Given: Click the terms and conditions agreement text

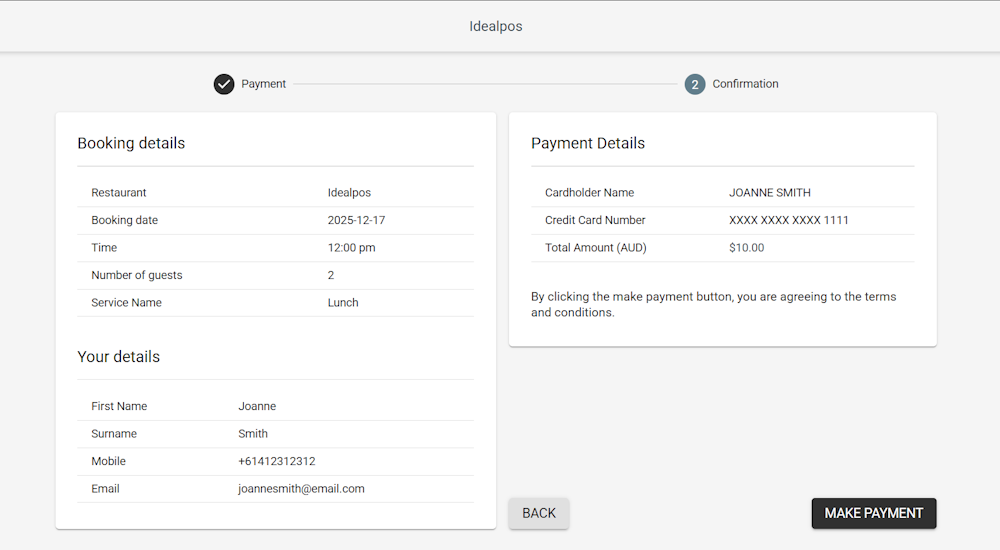Looking at the screenshot, I should 713,304.
